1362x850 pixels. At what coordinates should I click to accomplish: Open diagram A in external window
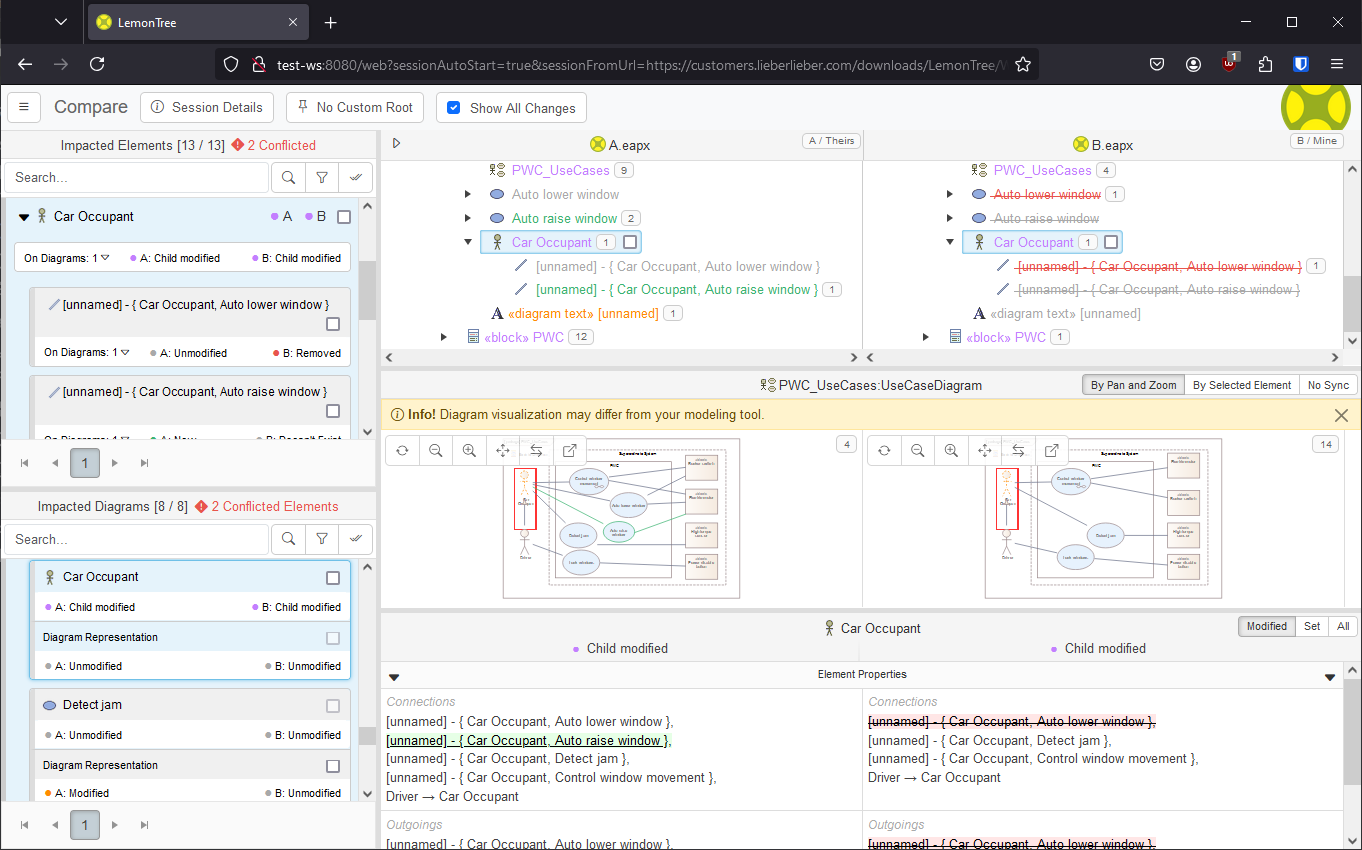[x=570, y=450]
